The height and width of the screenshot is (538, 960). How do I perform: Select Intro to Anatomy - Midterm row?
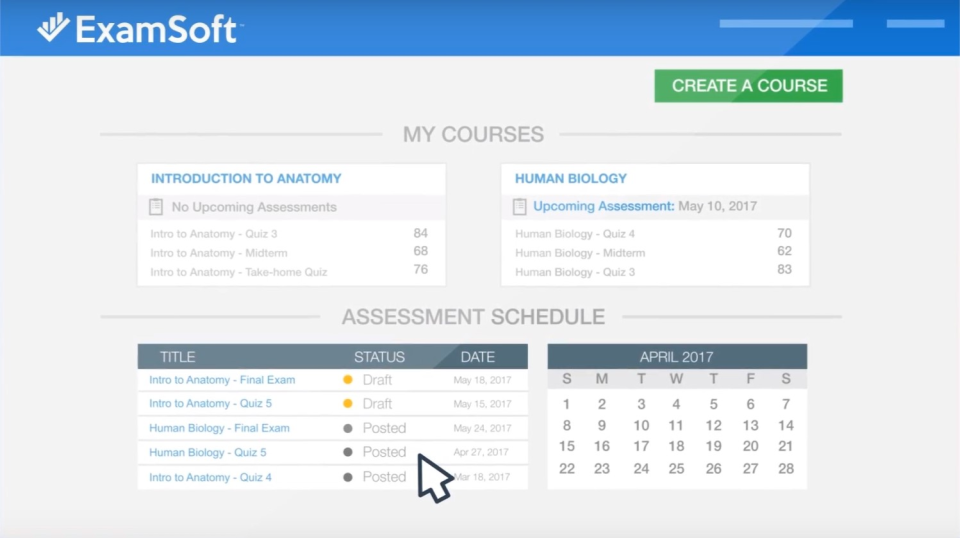(x=290, y=253)
